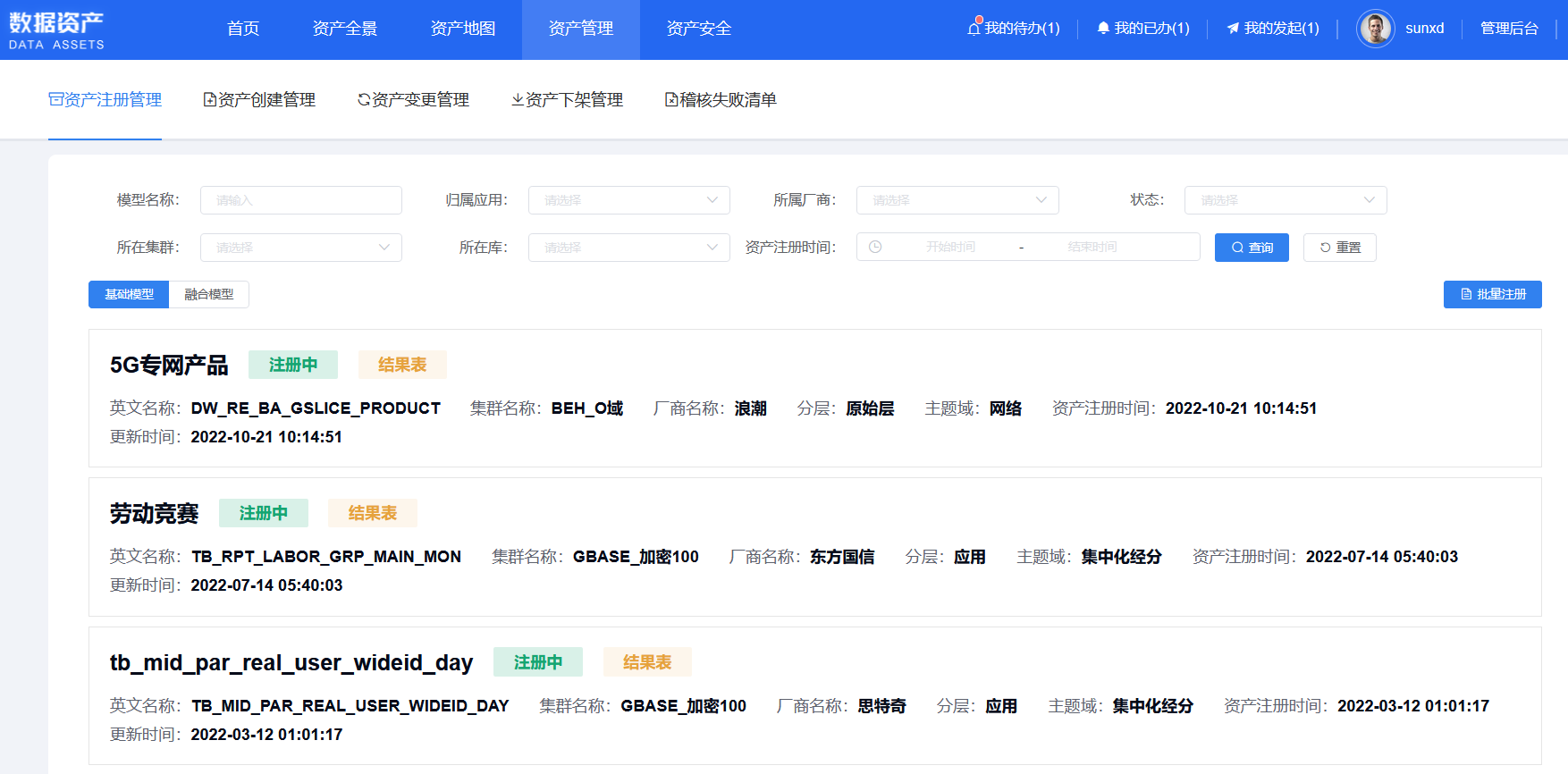
Task: Click the 原始层 layer value
Action: click(871, 408)
